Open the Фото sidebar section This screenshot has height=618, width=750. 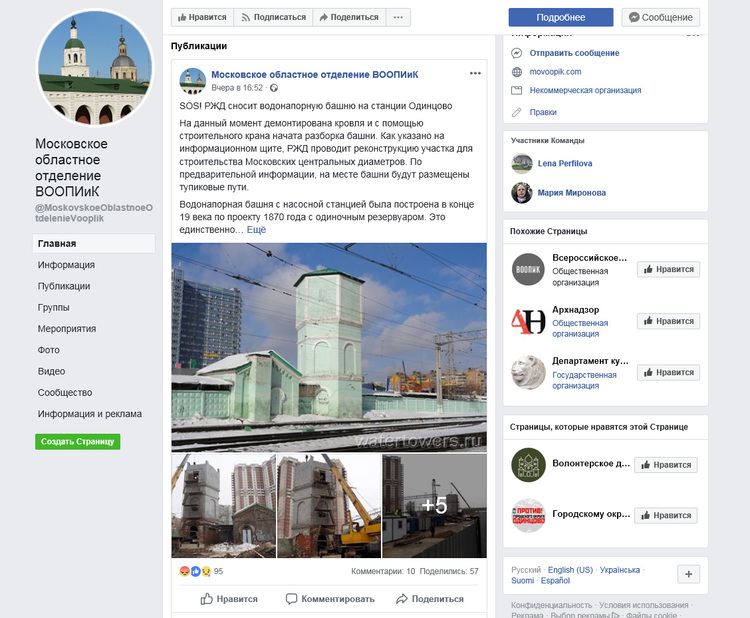(x=49, y=350)
